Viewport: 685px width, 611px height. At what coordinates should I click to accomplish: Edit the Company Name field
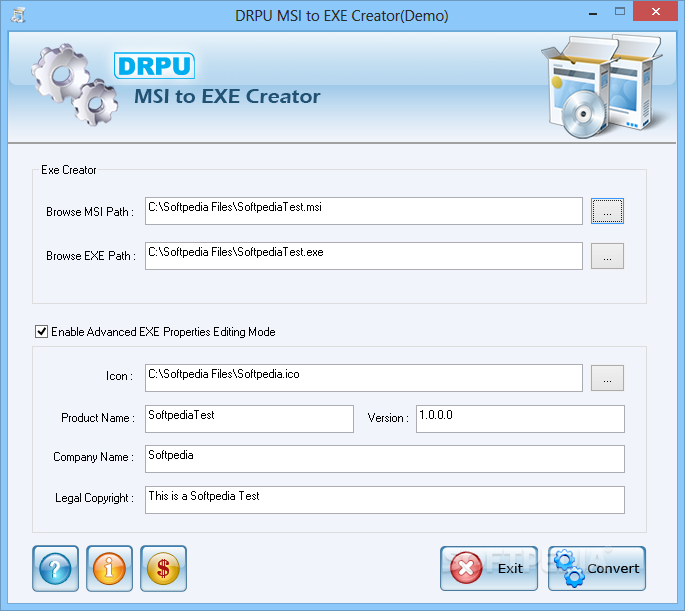tap(384, 459)
